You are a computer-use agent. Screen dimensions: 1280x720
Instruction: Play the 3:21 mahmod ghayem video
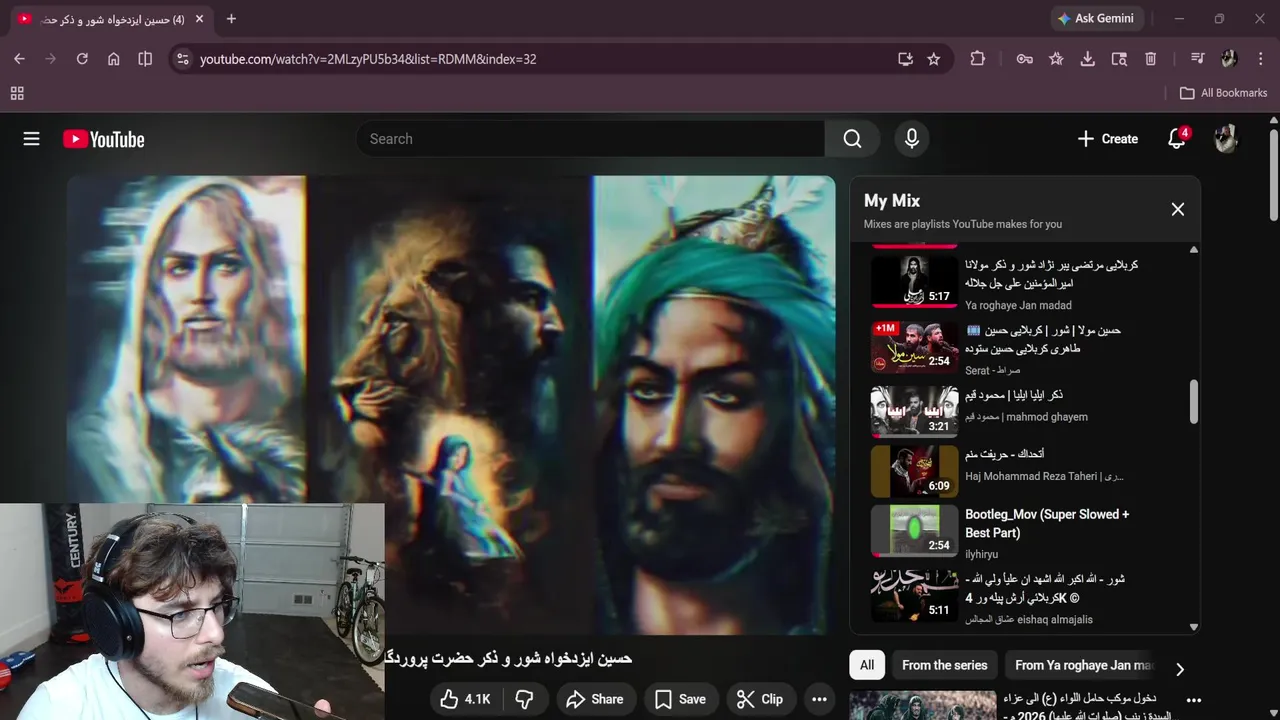(x=1024, y=411)
